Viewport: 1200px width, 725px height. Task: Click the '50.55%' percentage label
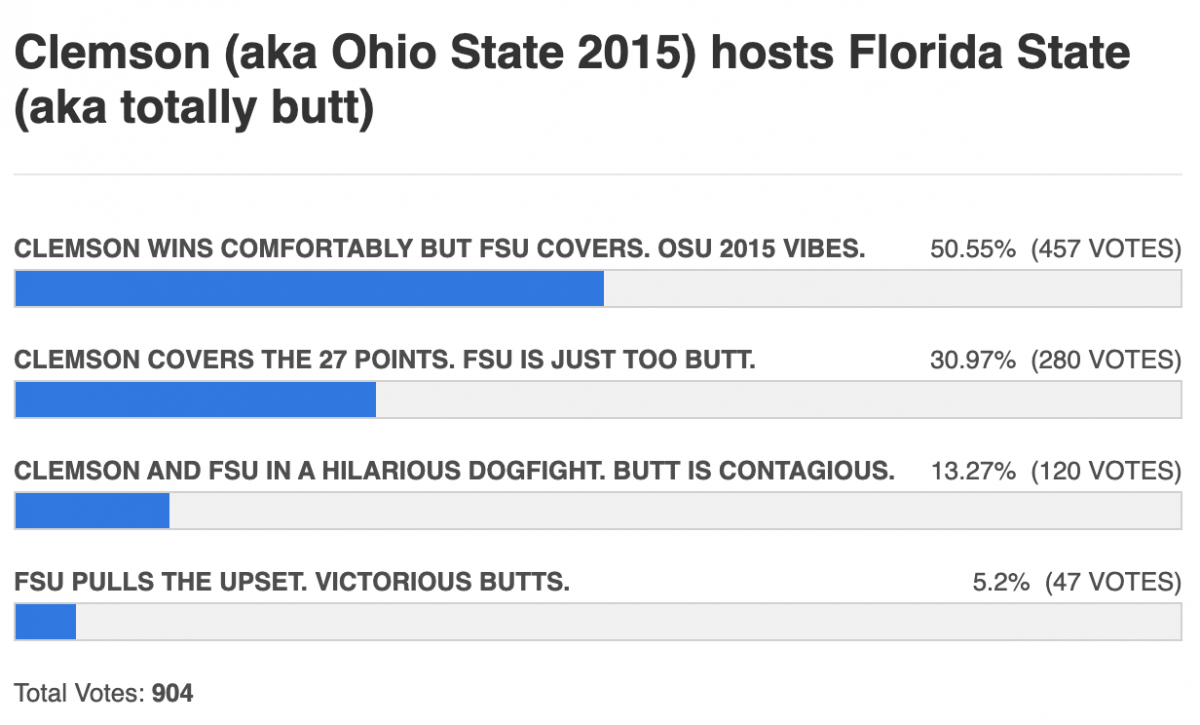click(973, 249)
